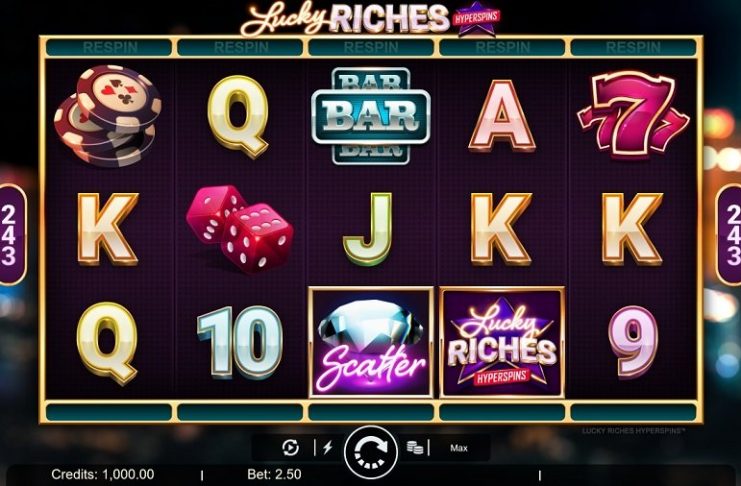
Task: Click the Lucky Riches Hyperspins wild symbol
Action: click(502, 342)
